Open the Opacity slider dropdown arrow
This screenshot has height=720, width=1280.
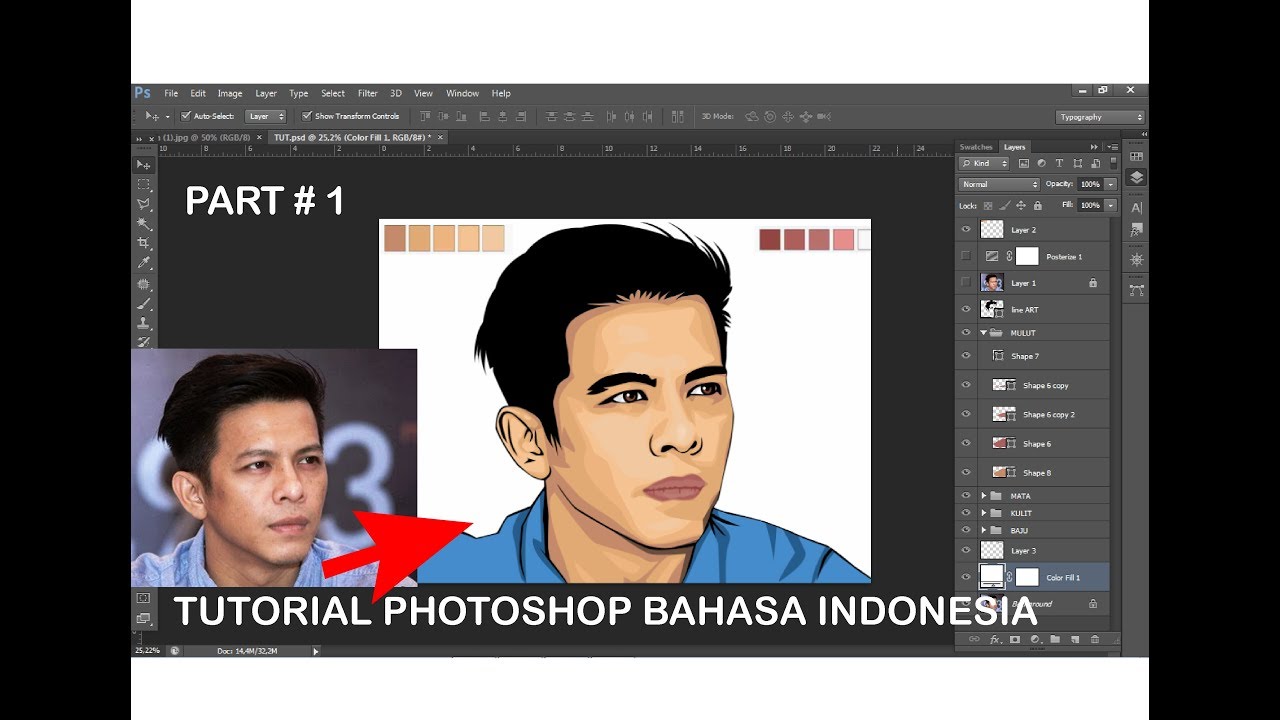pos(1110,184)
